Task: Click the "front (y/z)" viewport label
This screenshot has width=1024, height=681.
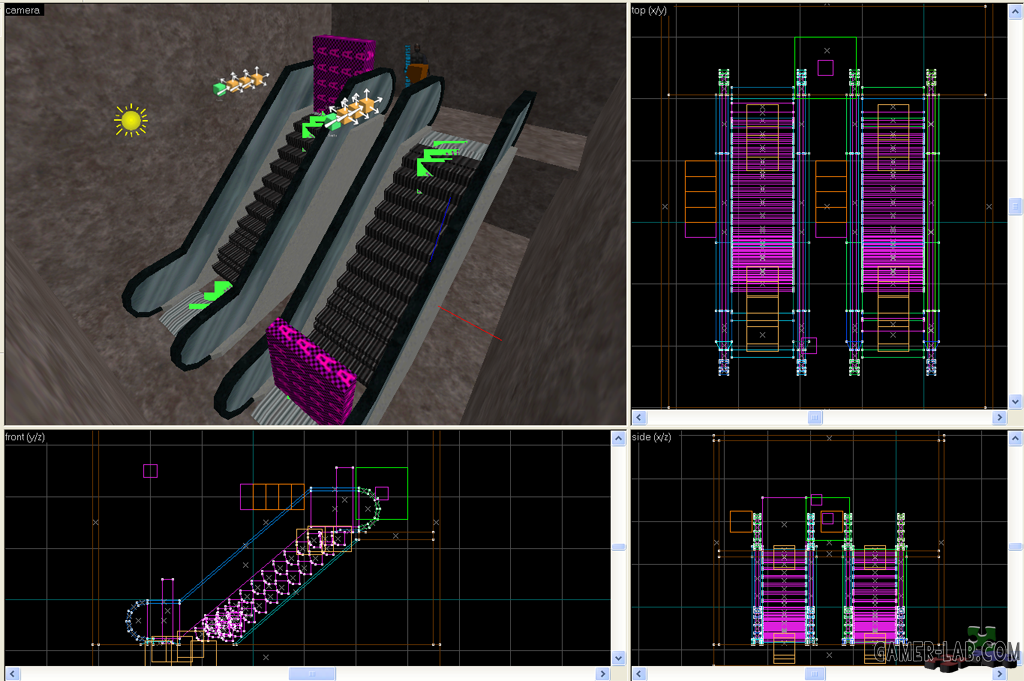Action: click(x=25, y=437)
